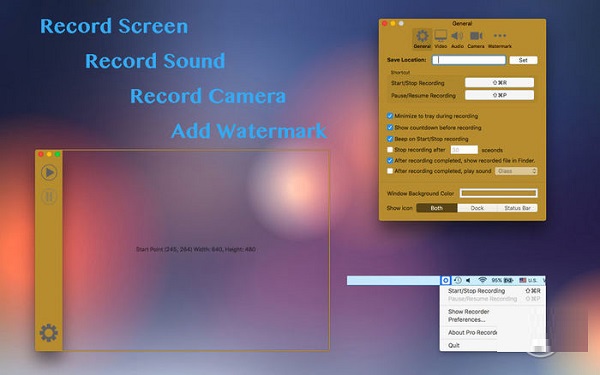Click the Set button for save location

pos(523,60)
